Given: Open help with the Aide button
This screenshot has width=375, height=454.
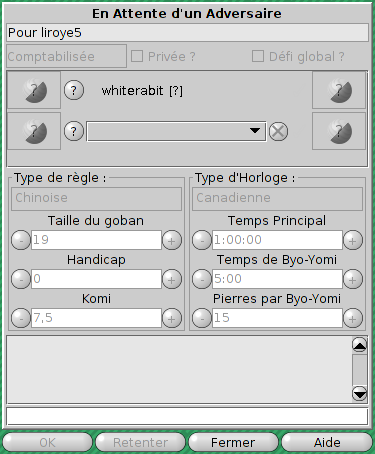Looking at the screenshot, I should point(327,443).
